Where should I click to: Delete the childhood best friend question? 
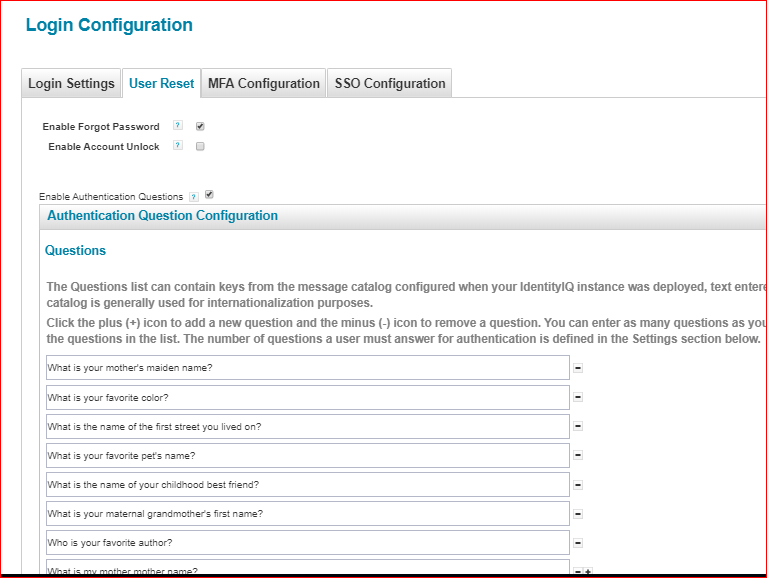pyautogui.click(x=578, y=484)
